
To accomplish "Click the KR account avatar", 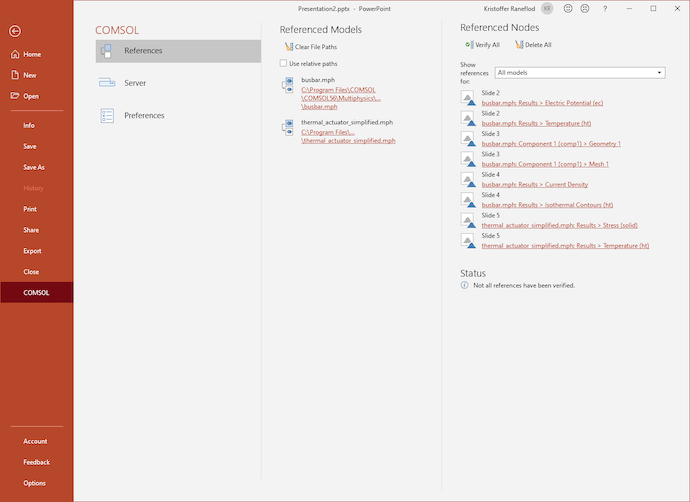I will (547, 8).
